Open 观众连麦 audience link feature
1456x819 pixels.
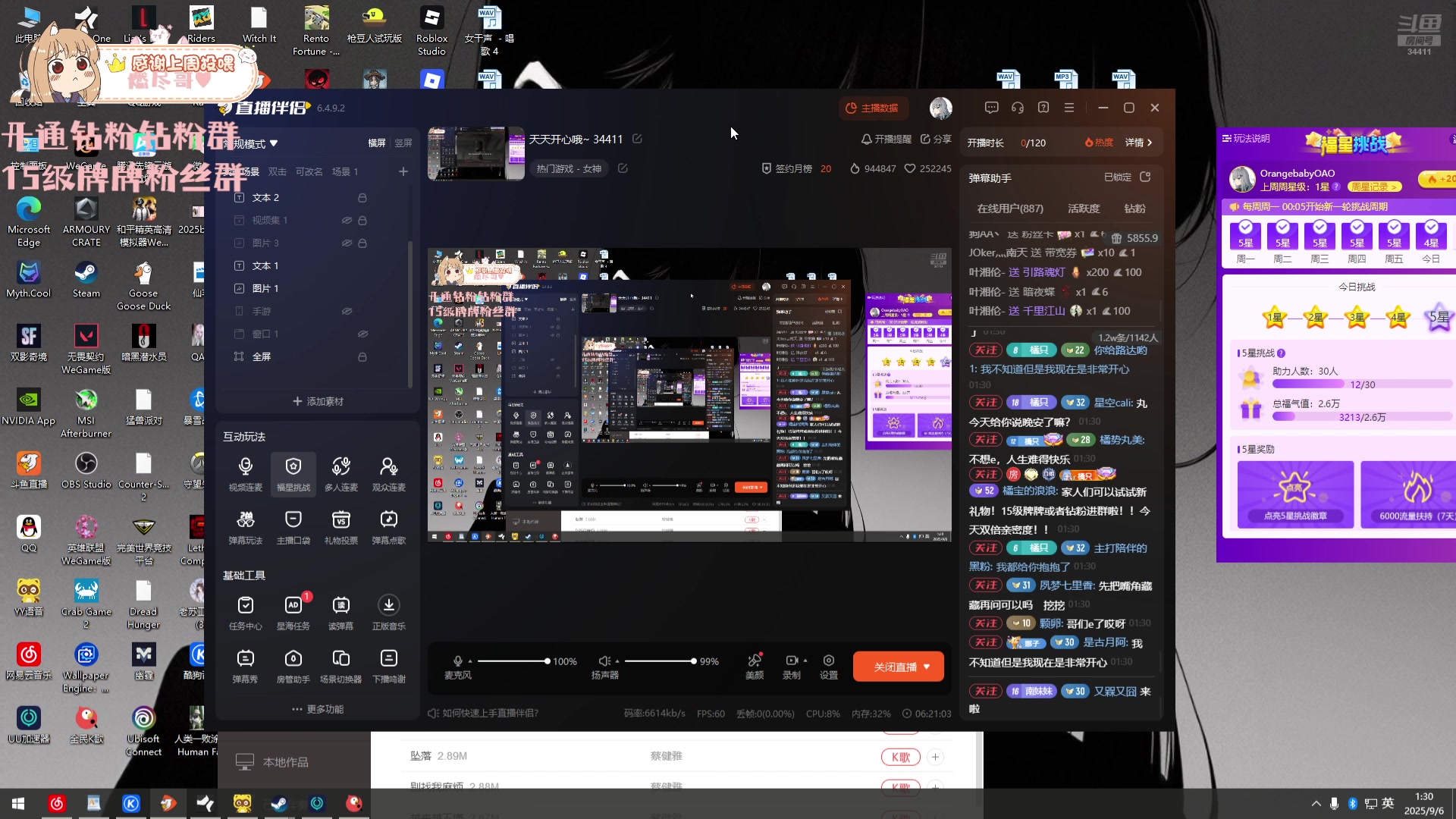pos(388,474)
